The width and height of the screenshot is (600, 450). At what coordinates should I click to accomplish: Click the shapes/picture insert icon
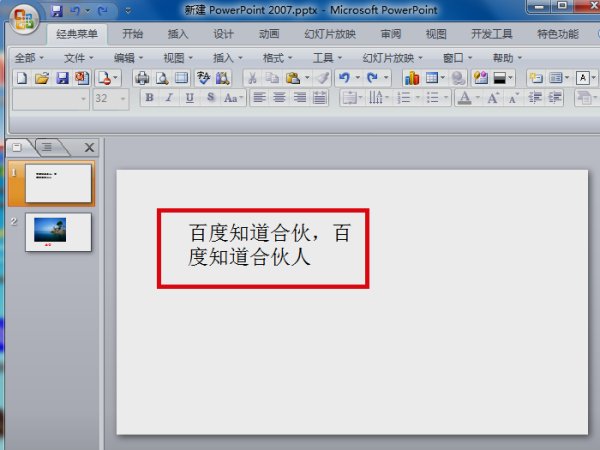481,78
